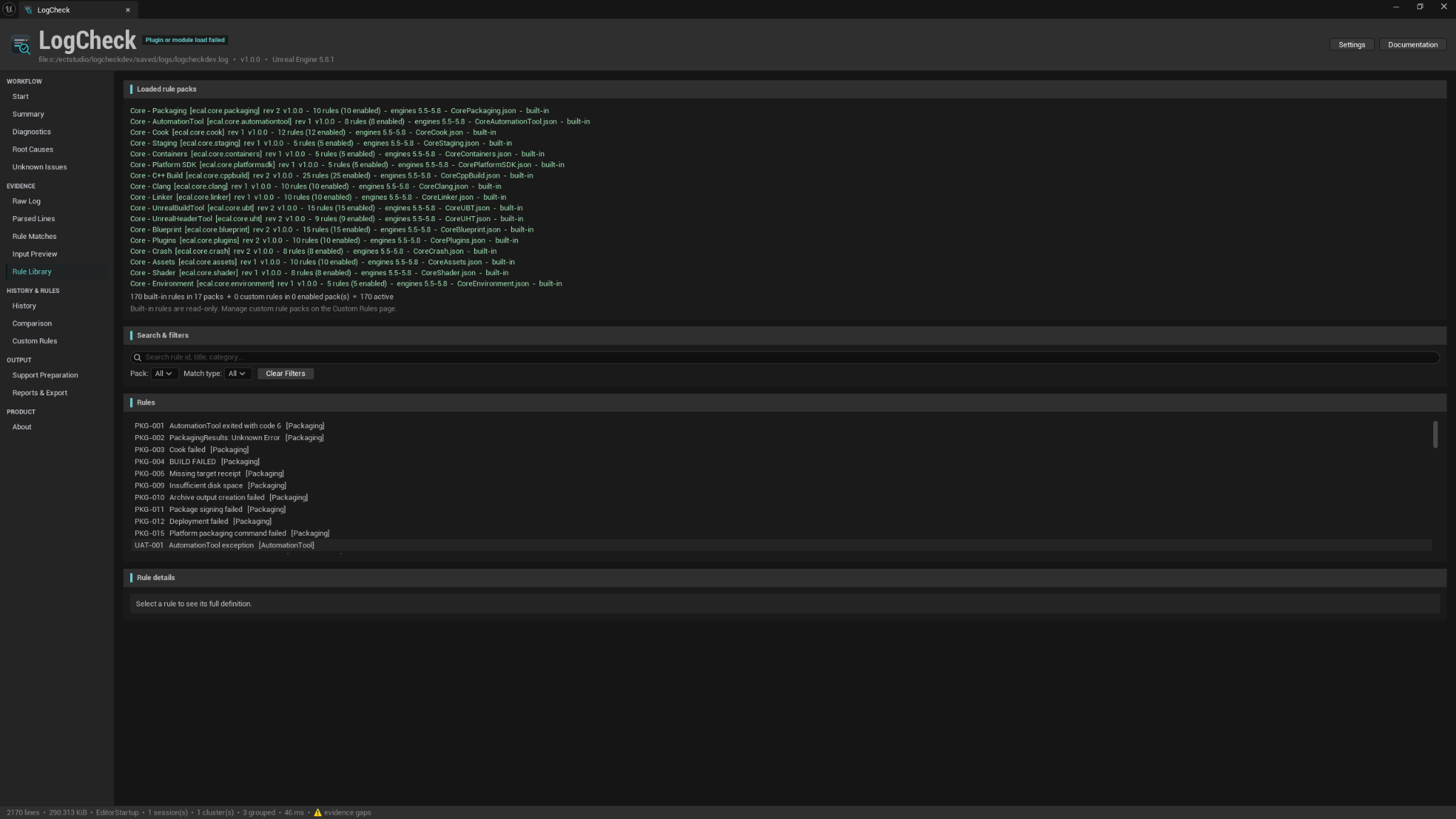Viewport: 1456px width, 819px height.
Task: Click the search magnifier icon in rule search
Action: tap(138, 358)
